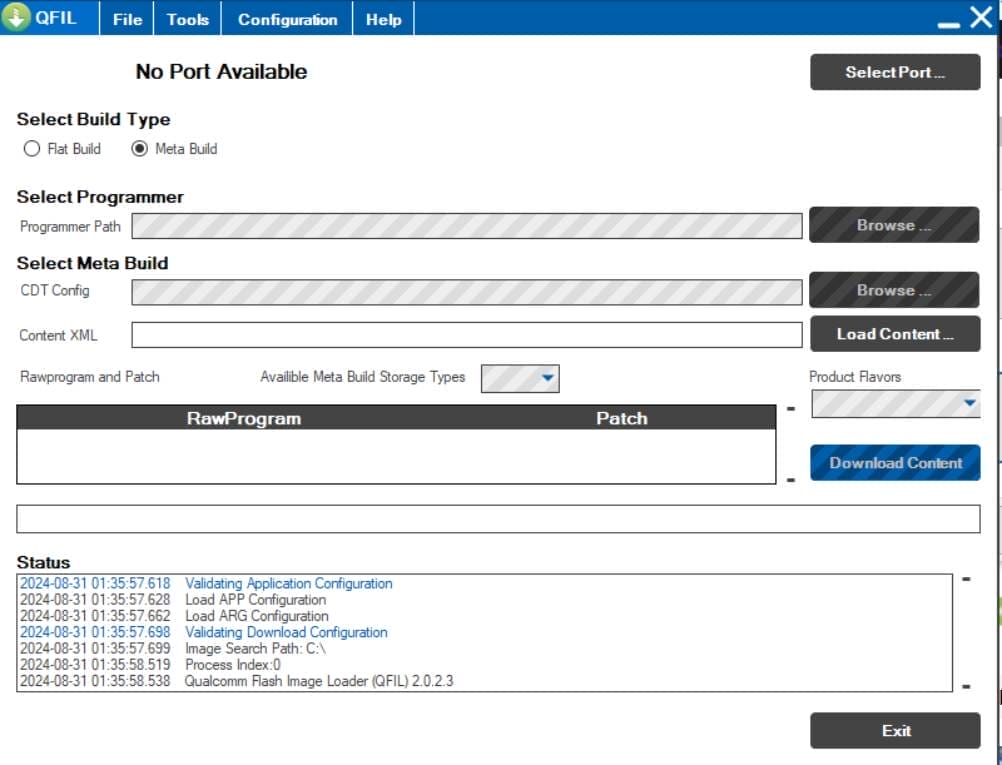Click Browse next to Programmer Path

pyautogui.click(x=893, y=226)
